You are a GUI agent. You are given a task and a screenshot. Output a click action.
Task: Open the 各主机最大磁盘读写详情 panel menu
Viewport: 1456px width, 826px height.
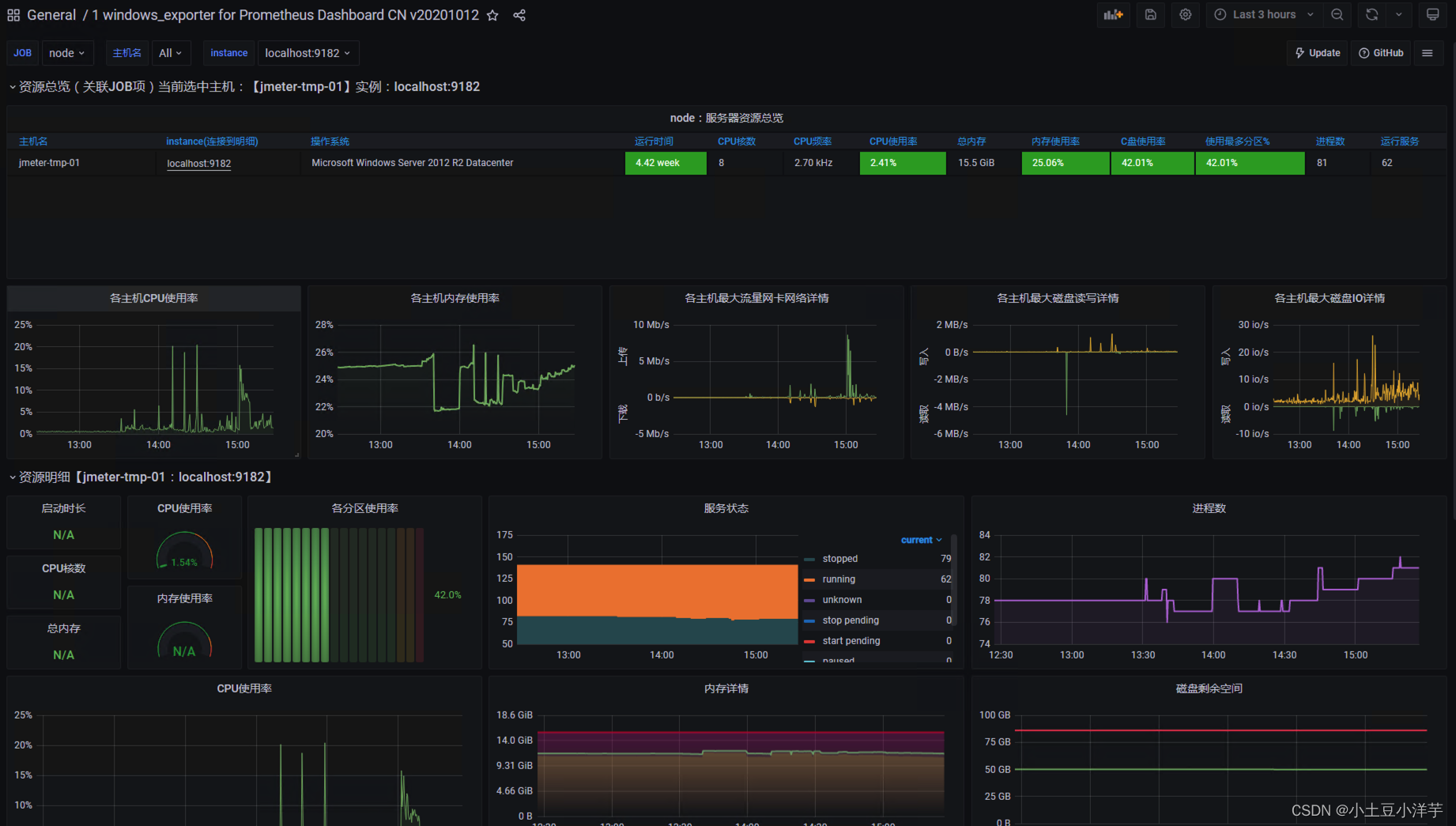coord(1058,298)
